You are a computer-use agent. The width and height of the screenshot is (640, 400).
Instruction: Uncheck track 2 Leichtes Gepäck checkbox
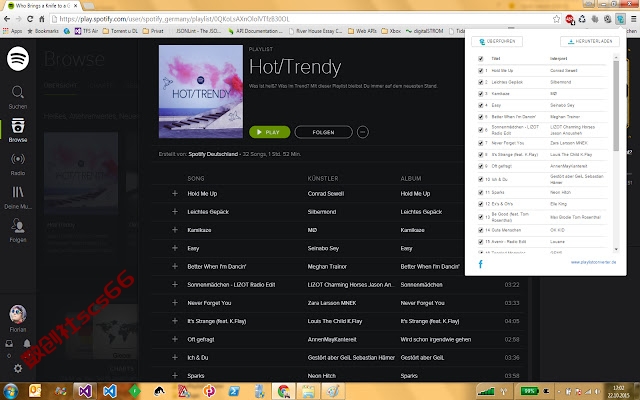click(480, 82)
